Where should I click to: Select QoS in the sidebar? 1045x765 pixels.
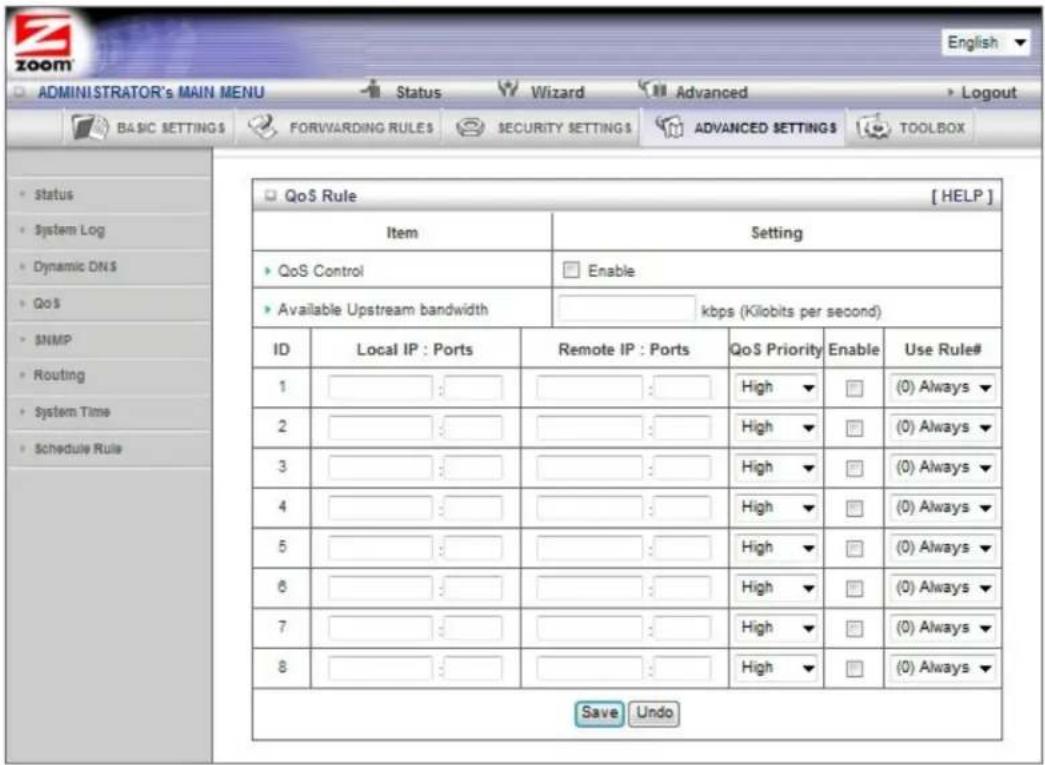point(47,303)
